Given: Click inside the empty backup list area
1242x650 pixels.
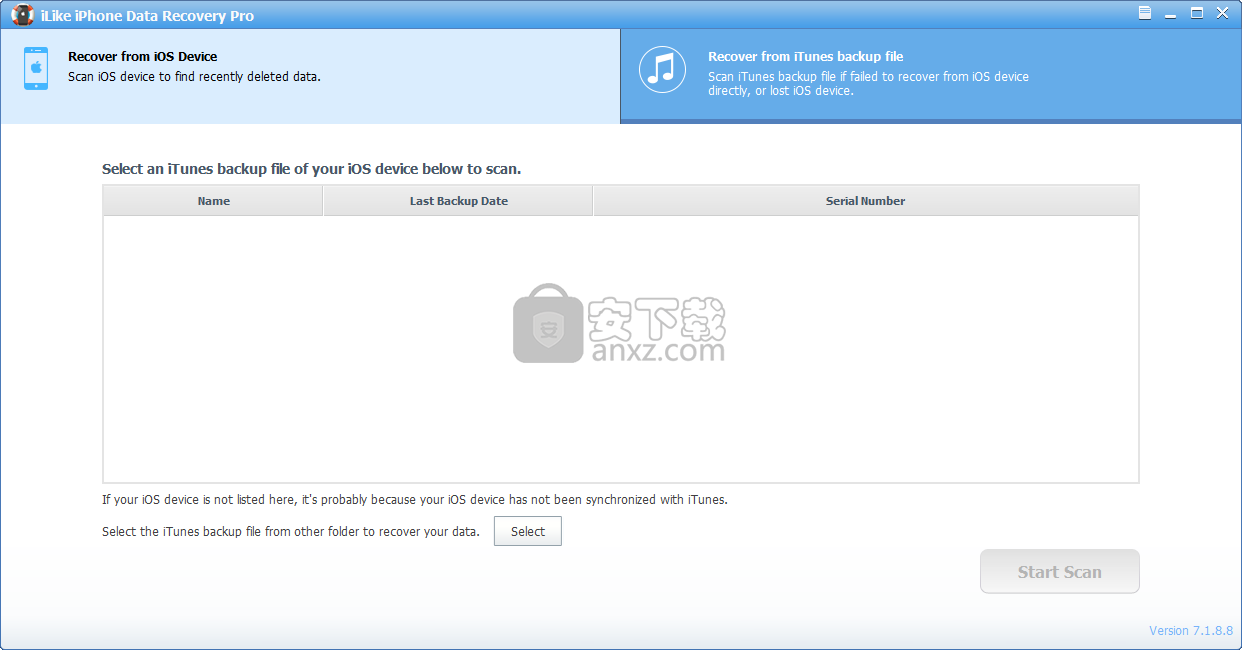Looking at the screenshot, I should click(621, 349).
